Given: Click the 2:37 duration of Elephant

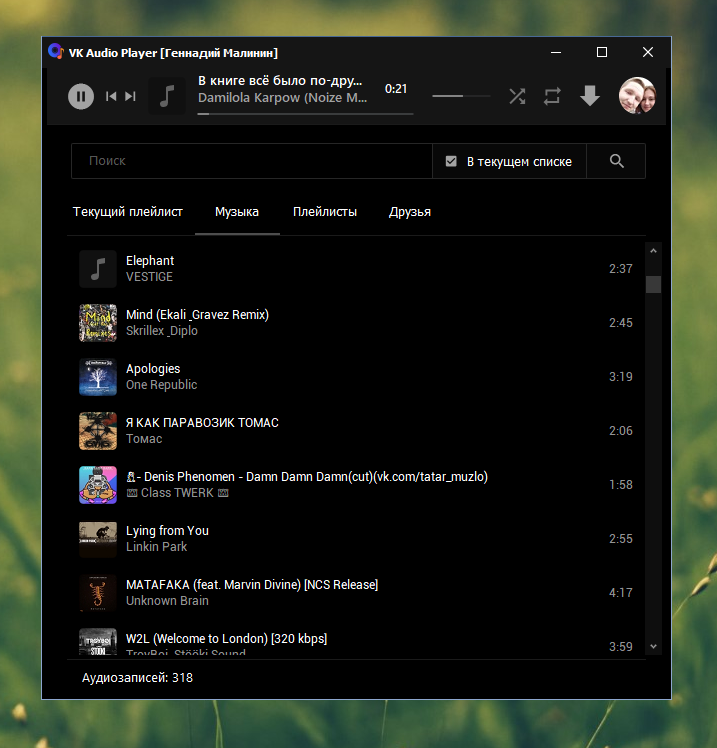Looking at the screenshot, I should (621, 269).
